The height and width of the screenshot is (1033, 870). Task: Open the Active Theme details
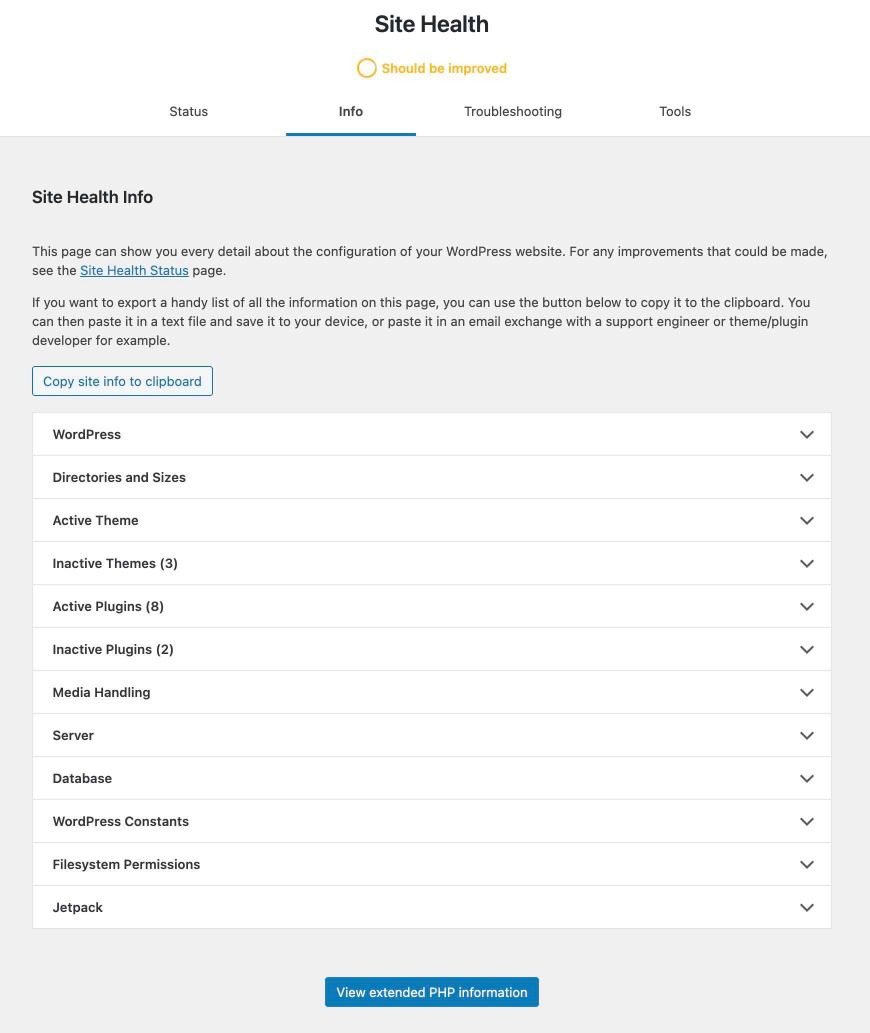(x=431, y=520)
